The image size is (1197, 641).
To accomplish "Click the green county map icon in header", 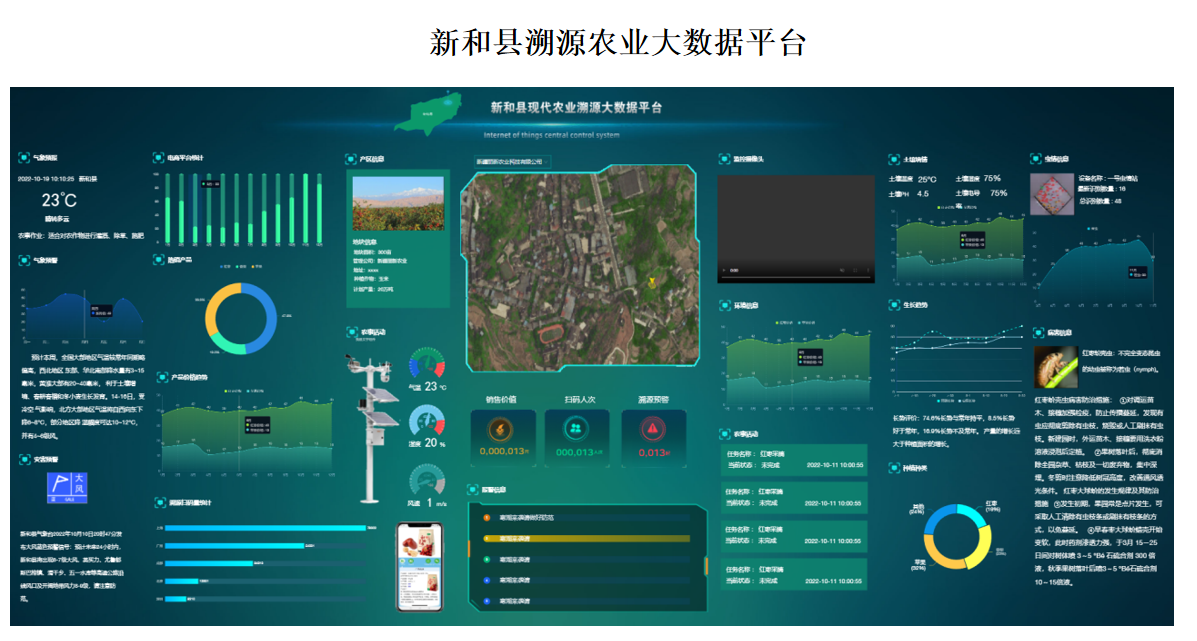I will pyautogui.click(x=427, y=112).
